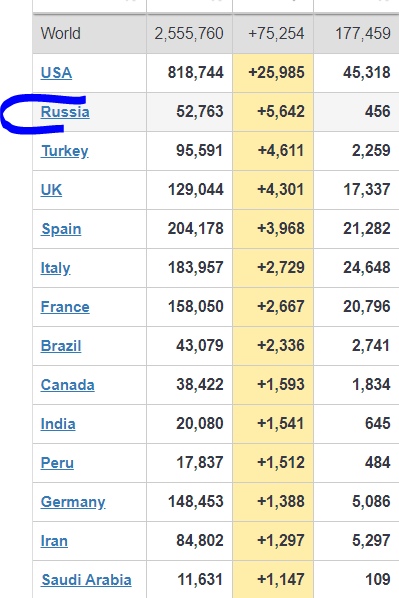Select Russia total cases 52,763 cell
Image resolution: width=399 pixels, height=598 pixels.
190,112
